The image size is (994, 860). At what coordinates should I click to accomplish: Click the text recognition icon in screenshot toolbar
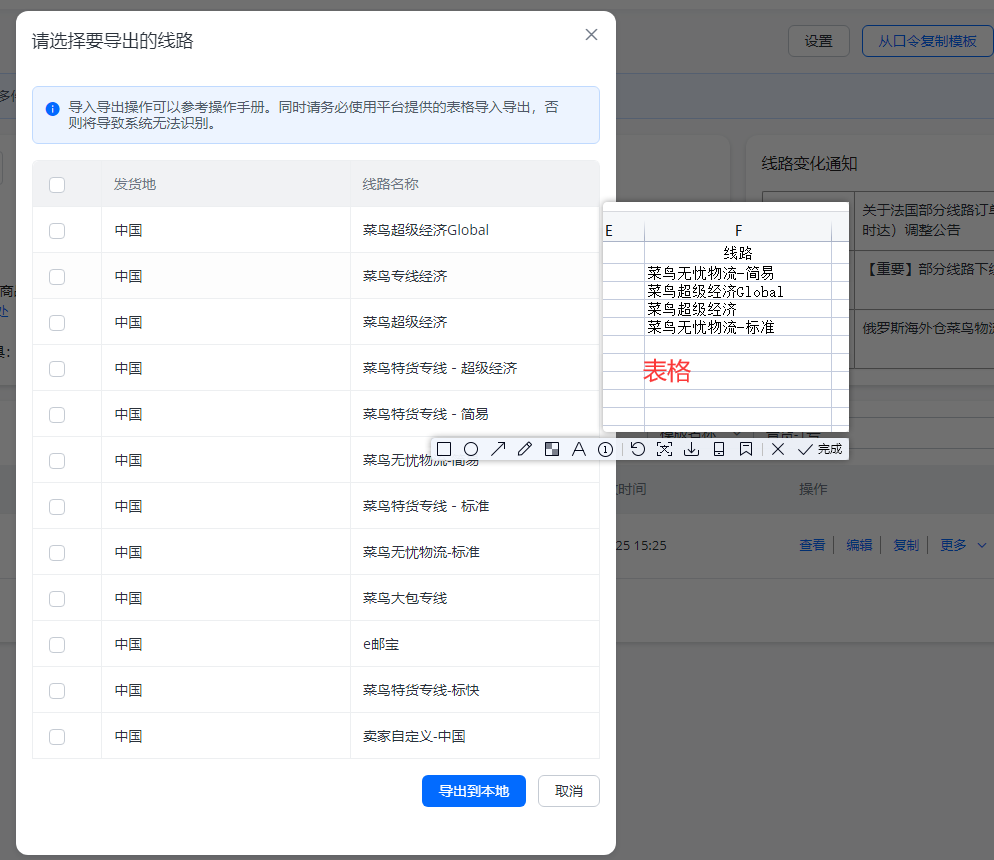[664, 449]
